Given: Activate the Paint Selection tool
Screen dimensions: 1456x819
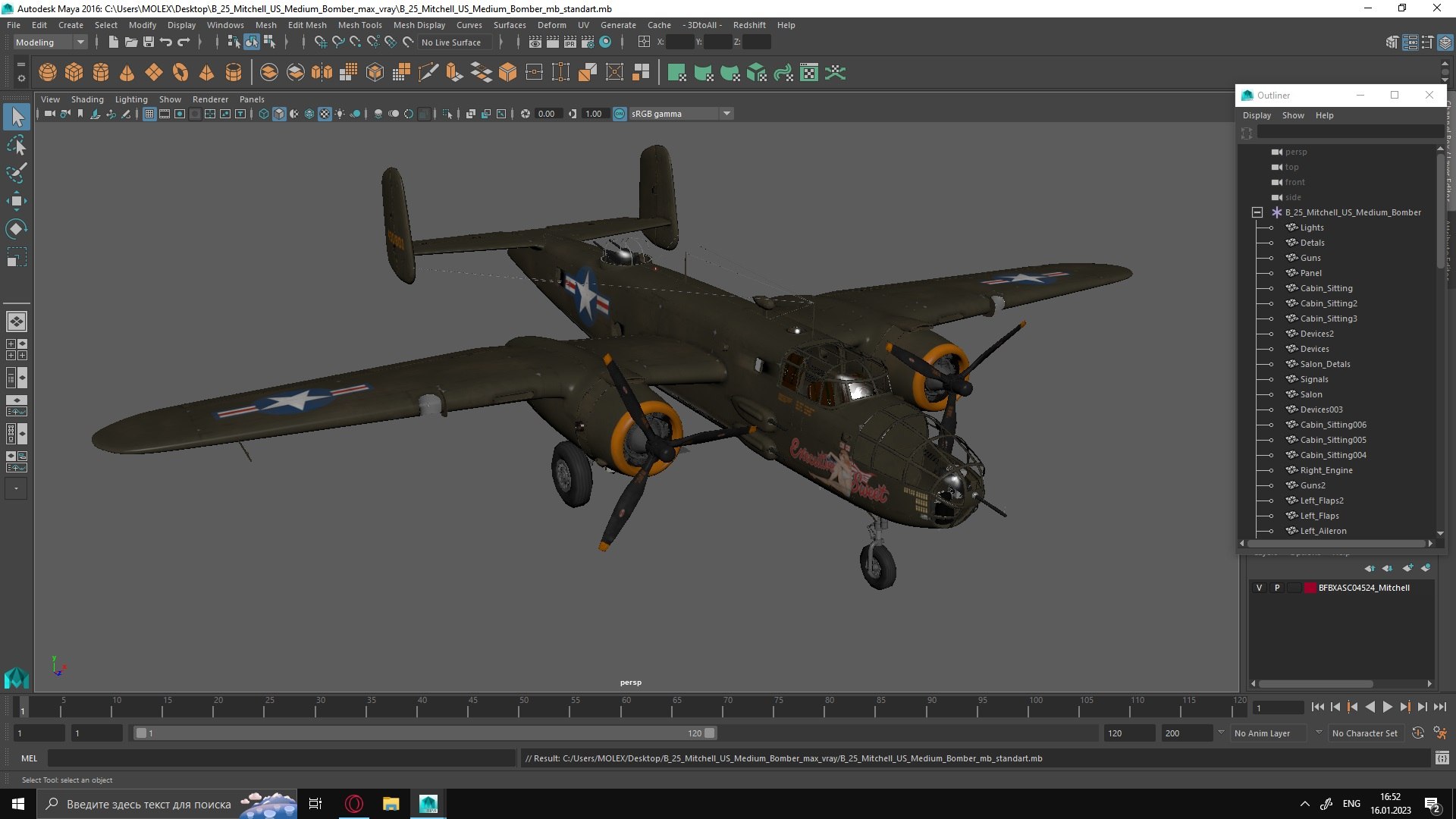Looking at the screenshot, I should pyautogui.click(x=17, y=173).
